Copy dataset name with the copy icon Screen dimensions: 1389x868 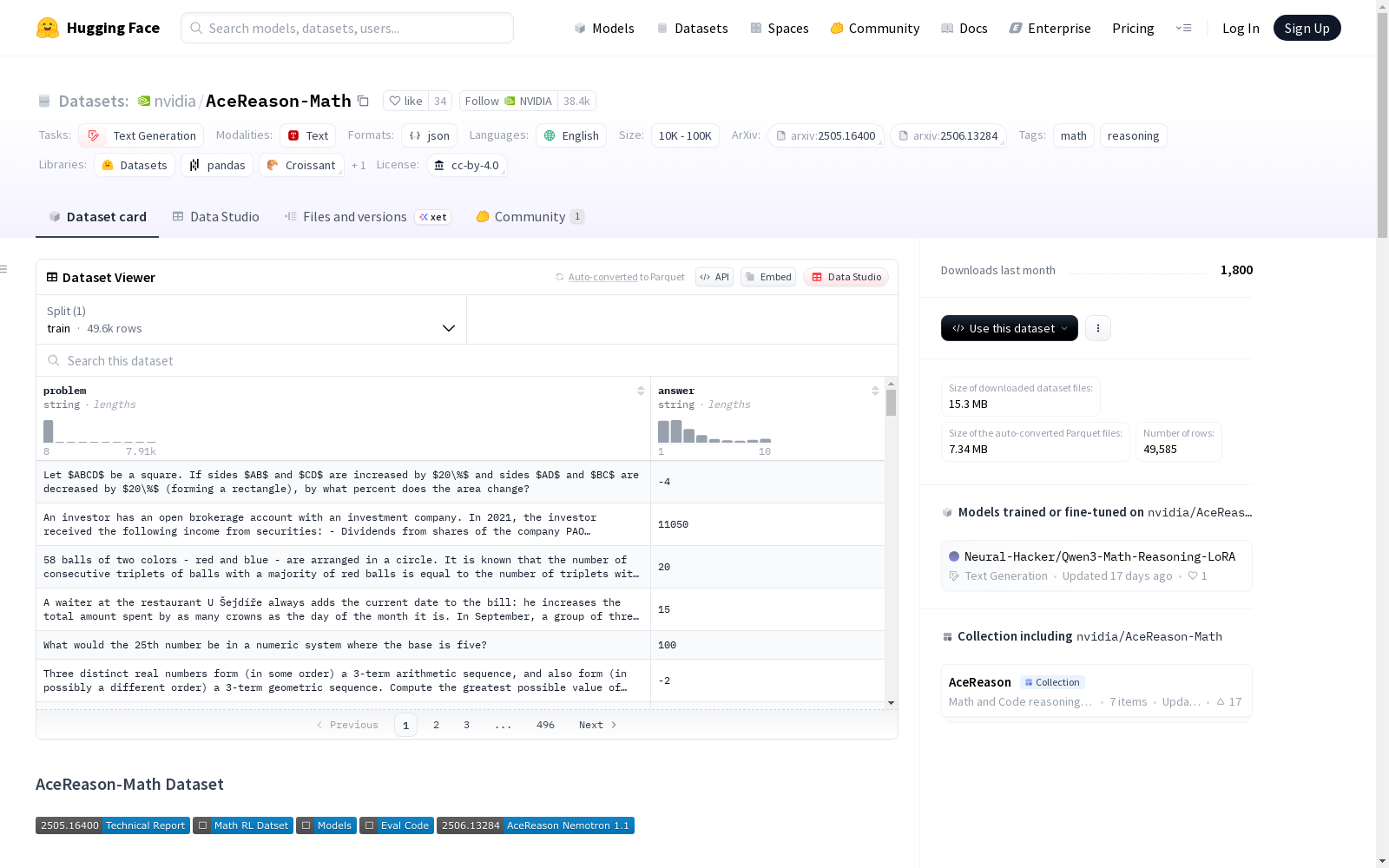pos(364,102)
